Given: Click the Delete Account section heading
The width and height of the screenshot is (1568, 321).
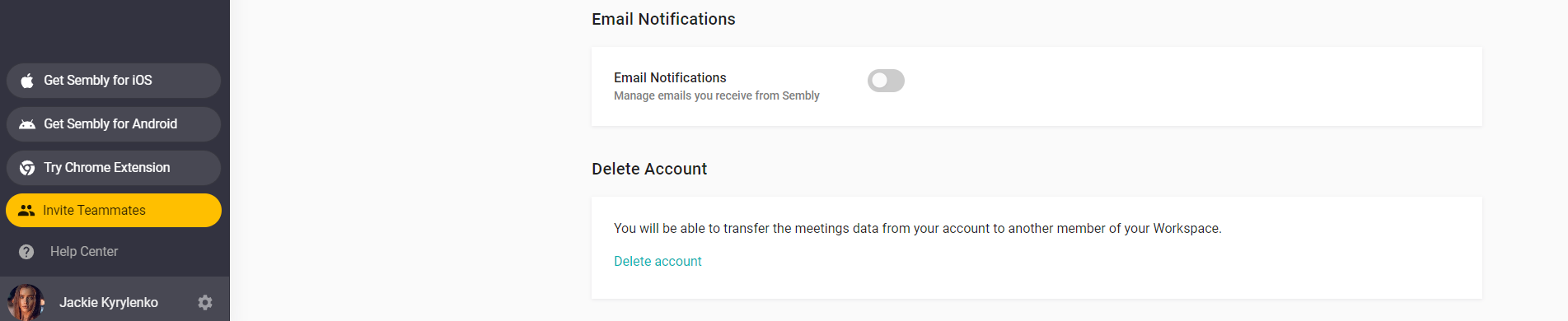Looking at the screenshot, I should coord(649,169).
